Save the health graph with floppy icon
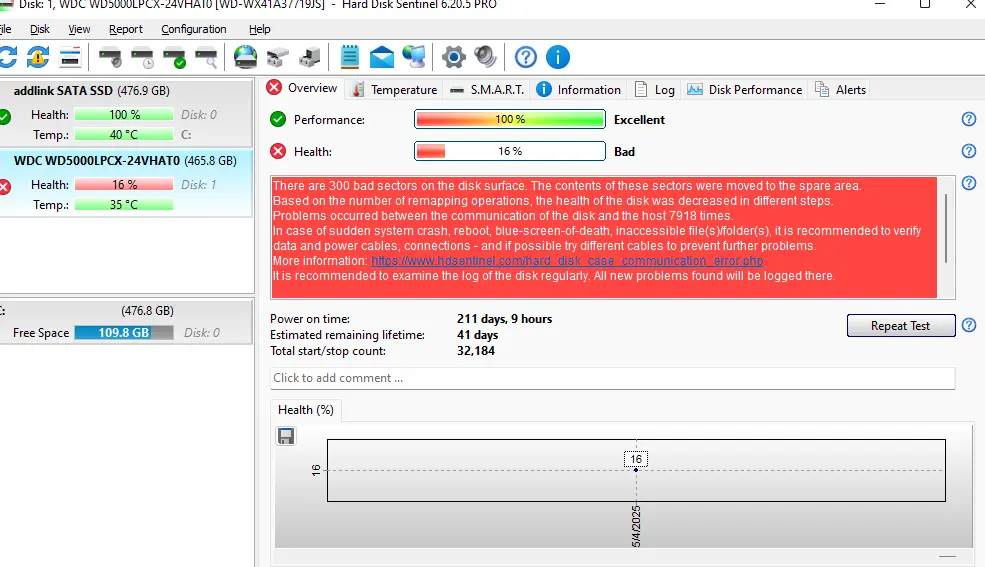Screen dimensions: 985x567 point(286,436)
